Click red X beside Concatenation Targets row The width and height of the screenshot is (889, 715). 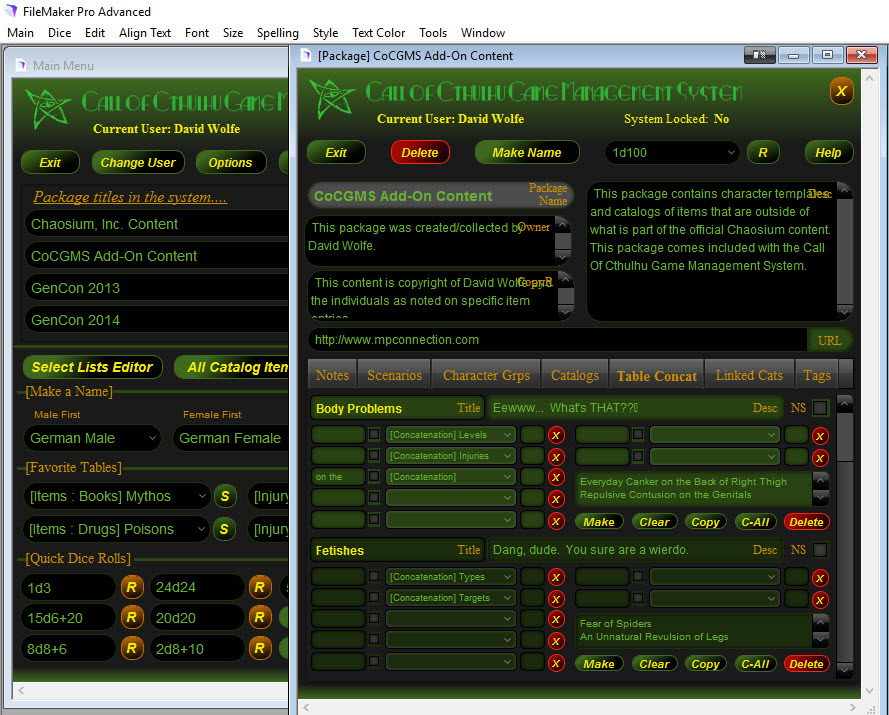[556, 598]
